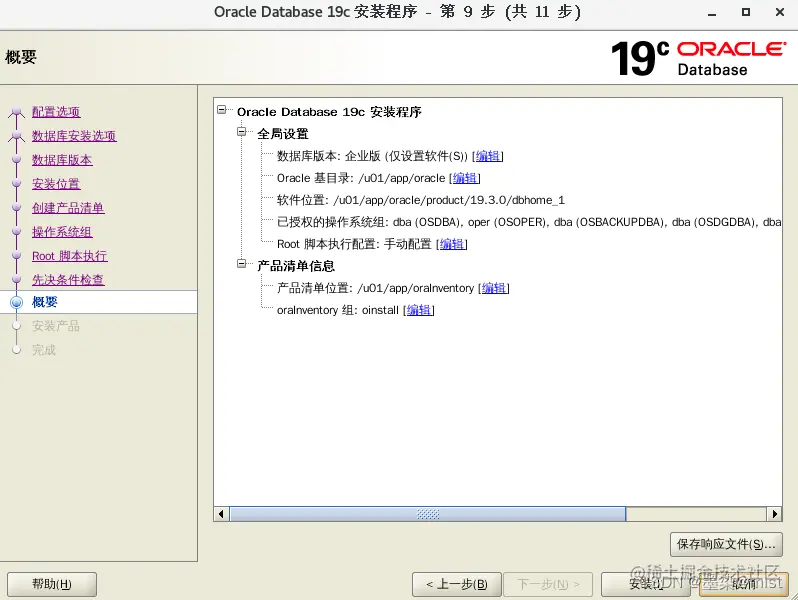Open 创建产品清单 step

pyautogui.click(x=68, y=208)
